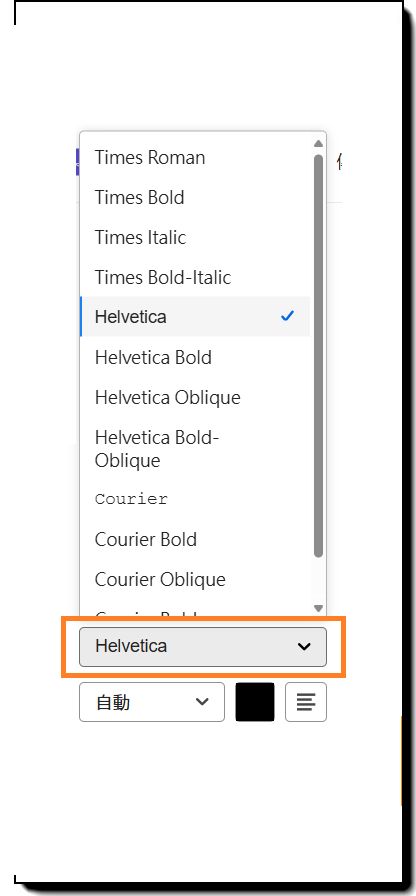The width and height of the screenshot is (416, 896).
Task: Select the Courier font option
Action: pyautogui.click(x=195, y=499)
